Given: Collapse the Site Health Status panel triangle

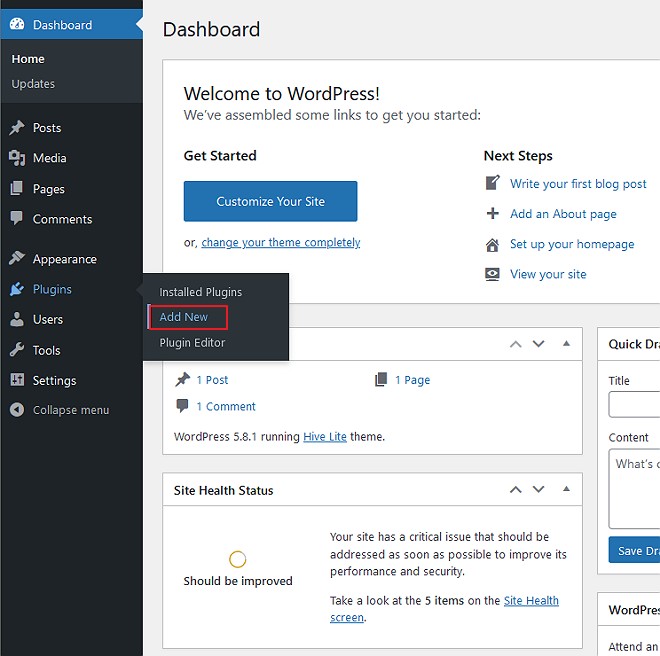Looking at the screenshot, I should coord(567,489).
